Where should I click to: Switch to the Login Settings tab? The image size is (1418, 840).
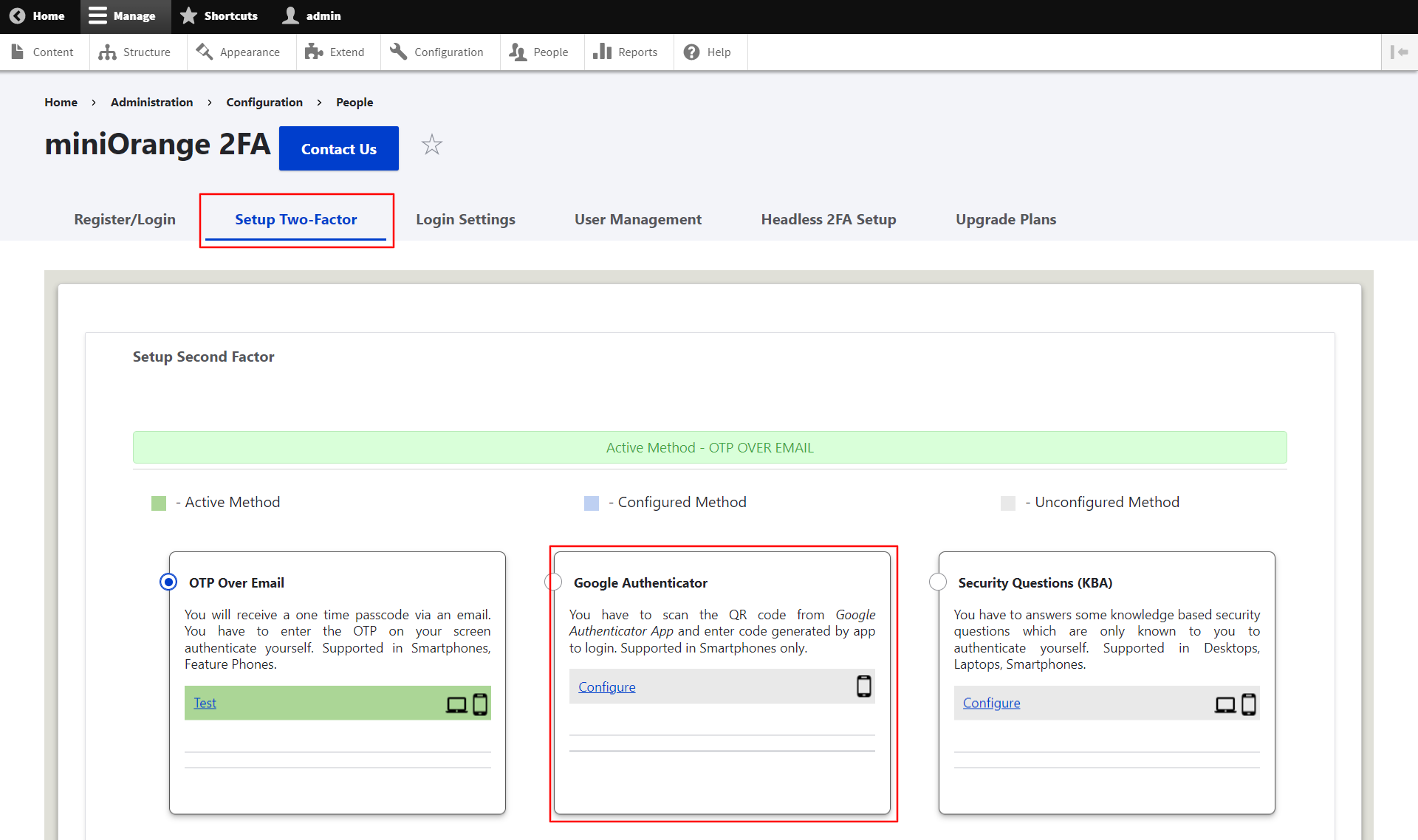465,219
